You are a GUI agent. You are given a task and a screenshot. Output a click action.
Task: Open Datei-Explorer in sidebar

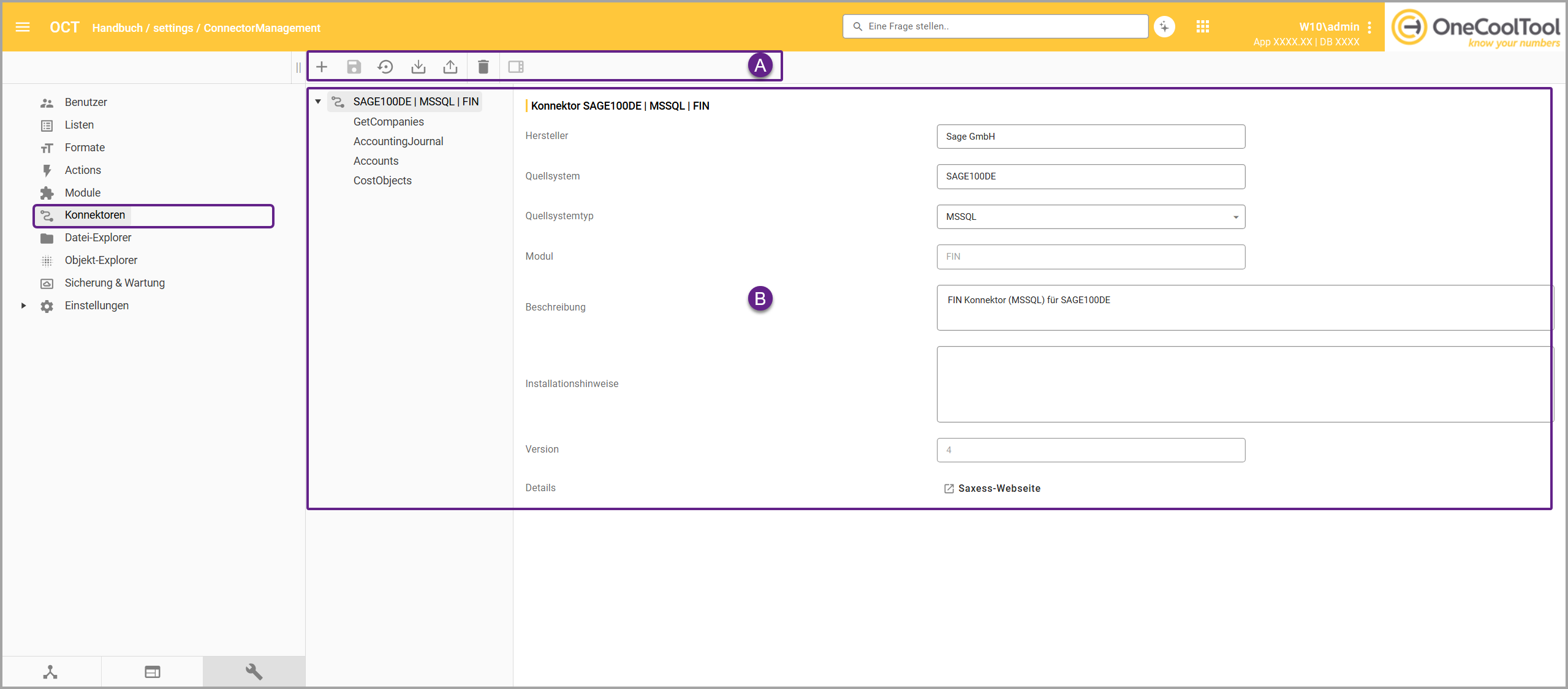[x=98, y=238]
